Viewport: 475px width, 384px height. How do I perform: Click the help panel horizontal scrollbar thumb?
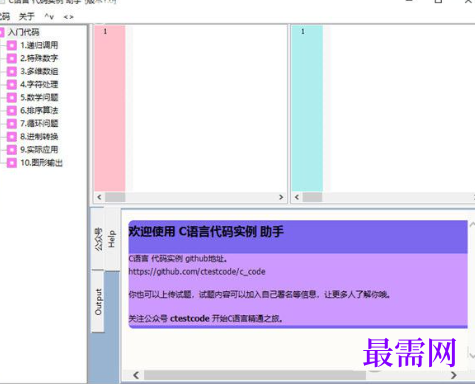pyautogui.click(x=255, y=375)
